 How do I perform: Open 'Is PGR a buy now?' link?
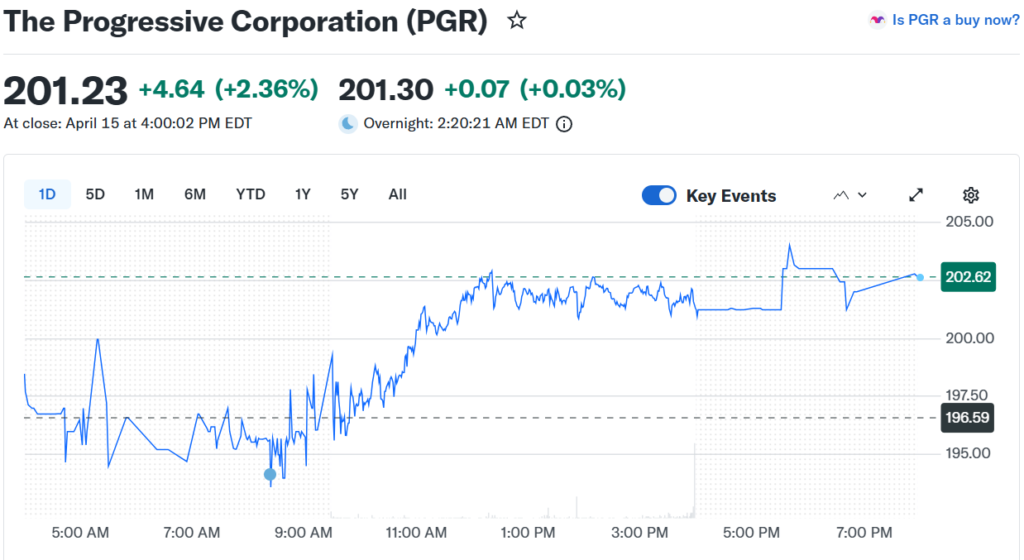click(955, 20)
